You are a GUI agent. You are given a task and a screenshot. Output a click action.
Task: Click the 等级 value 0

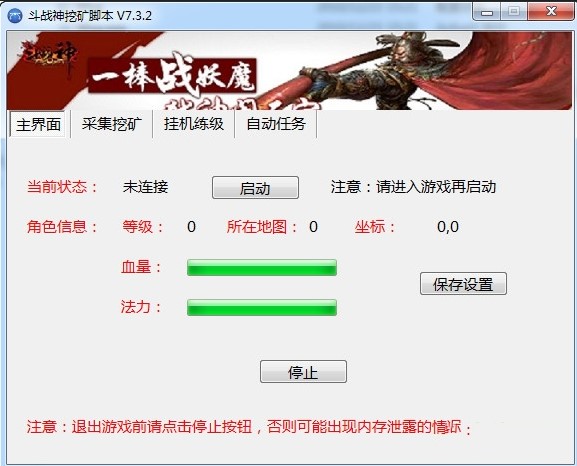coord(191,227)
